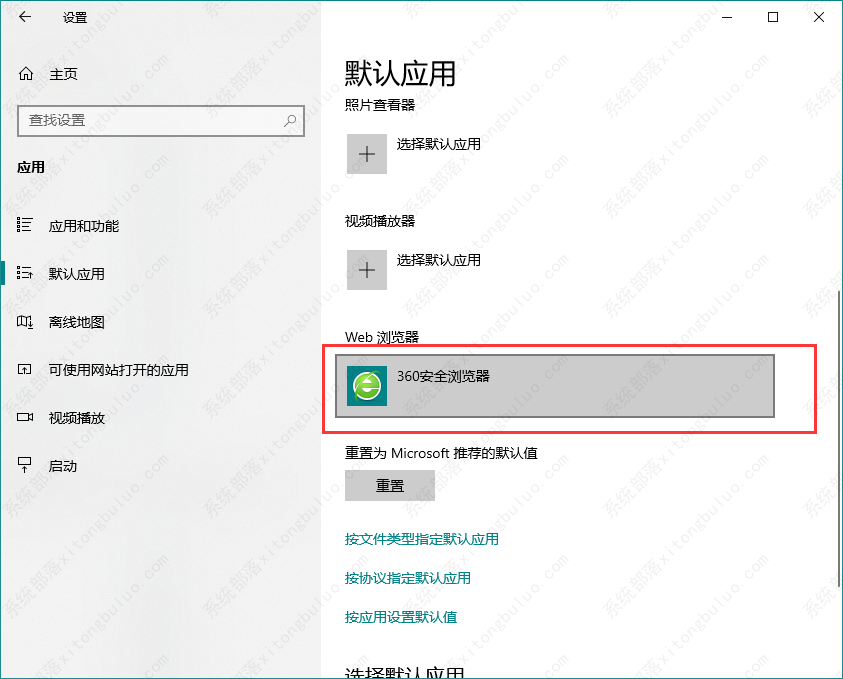Click plus icon under 视频播放器

[x=367, y=269]
